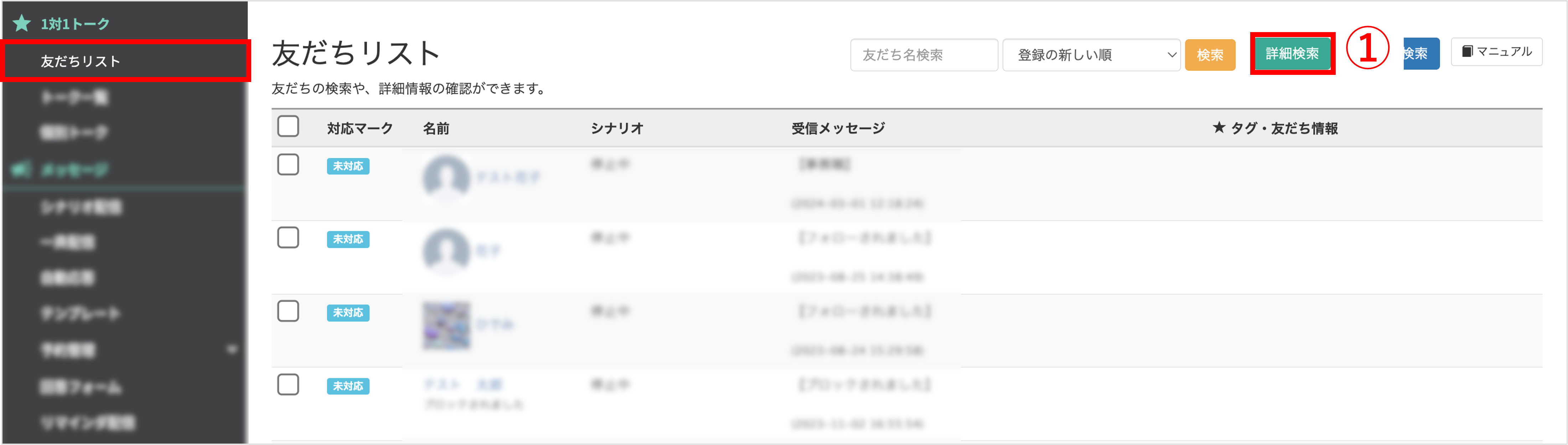Toggle the select-all checkbox in table header

288,127
